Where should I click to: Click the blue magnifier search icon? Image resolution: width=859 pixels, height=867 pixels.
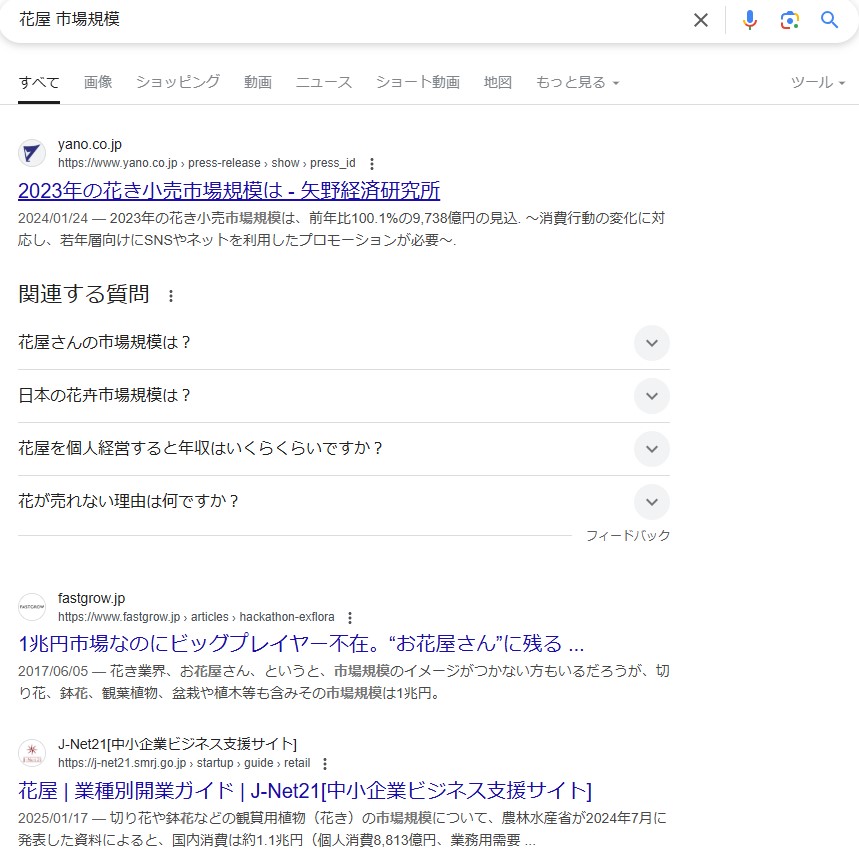click(829, 20)
